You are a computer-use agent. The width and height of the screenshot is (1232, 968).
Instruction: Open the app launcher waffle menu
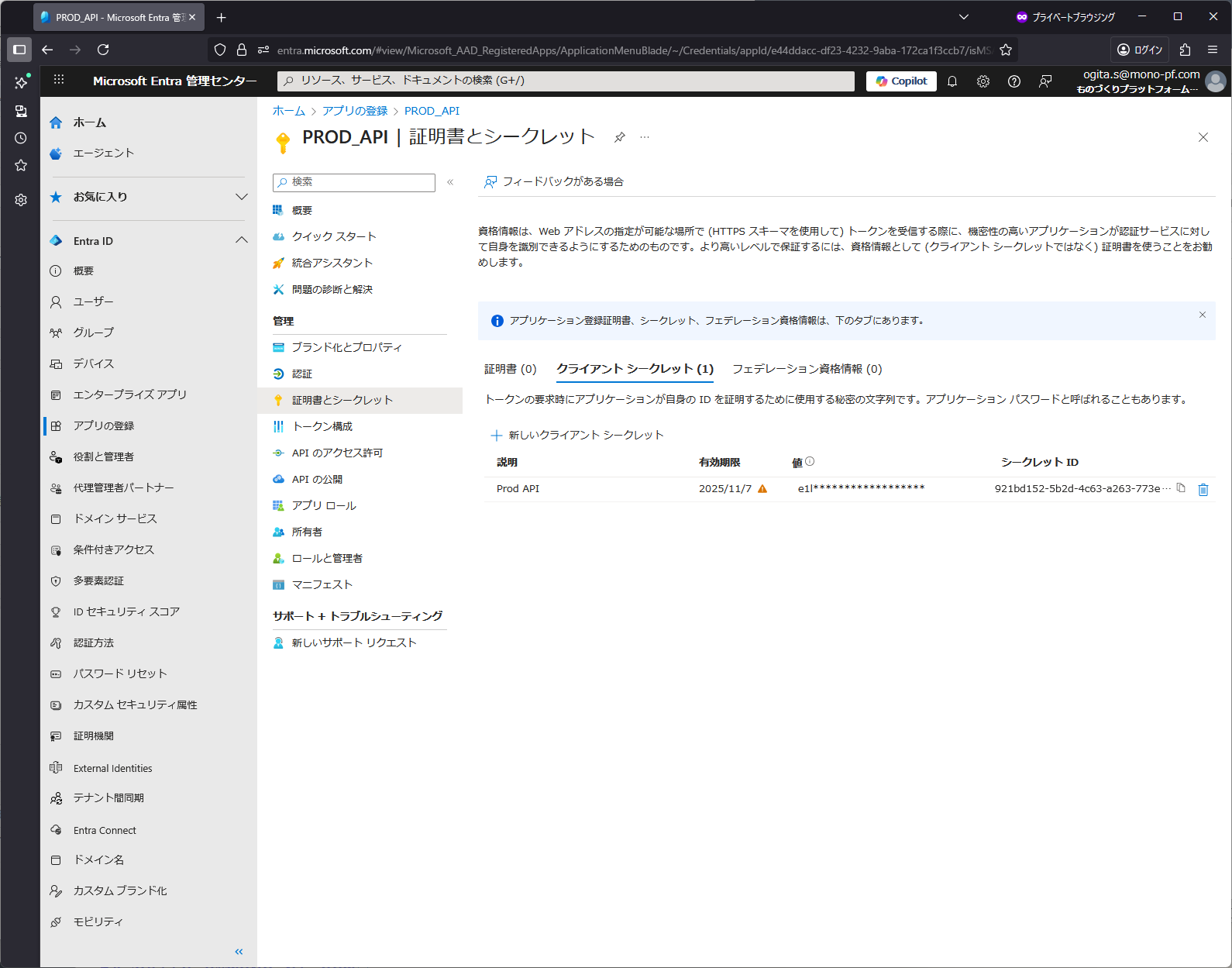pyautogui.click(x=59, y=80)
